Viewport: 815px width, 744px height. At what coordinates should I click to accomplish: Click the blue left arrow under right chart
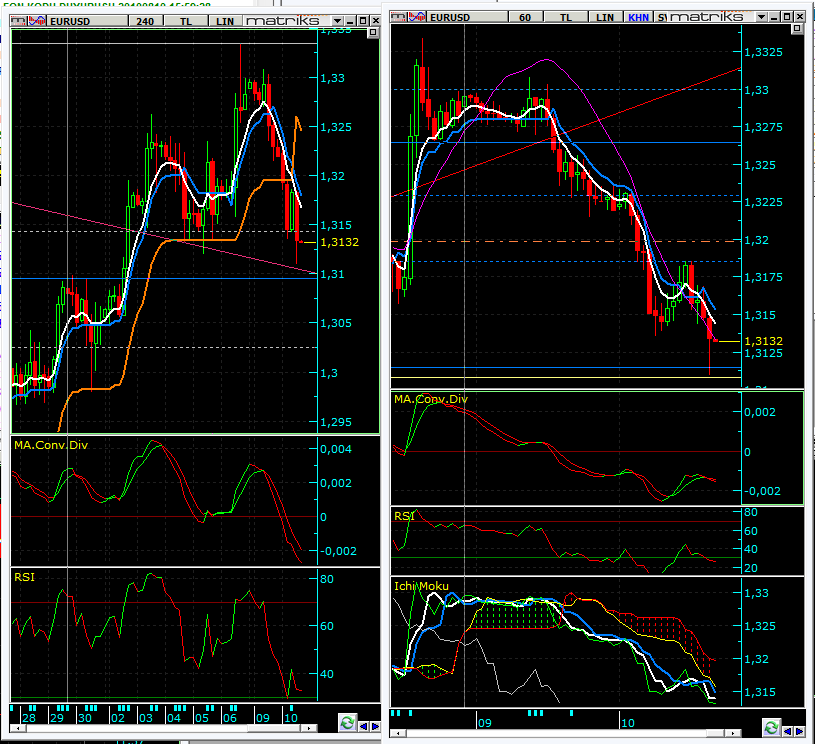787,727
